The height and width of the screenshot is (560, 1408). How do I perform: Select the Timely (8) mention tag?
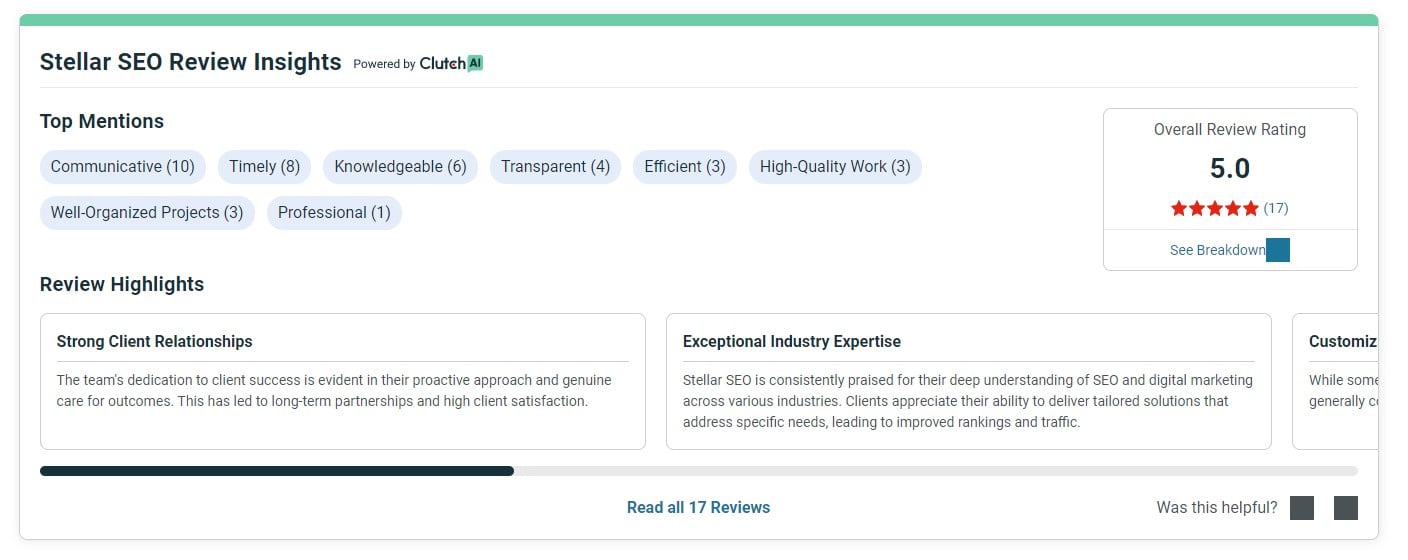tap(264, 167)
